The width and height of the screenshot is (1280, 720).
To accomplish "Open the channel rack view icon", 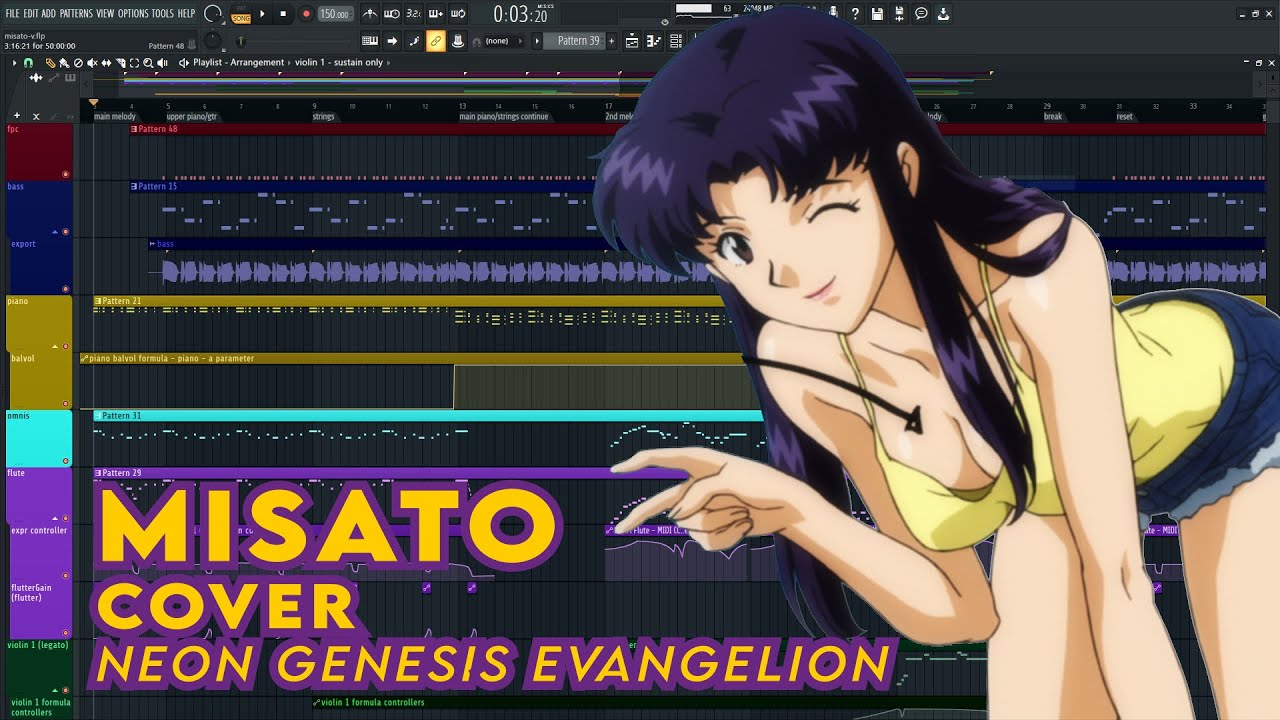I will coord(675,41).
